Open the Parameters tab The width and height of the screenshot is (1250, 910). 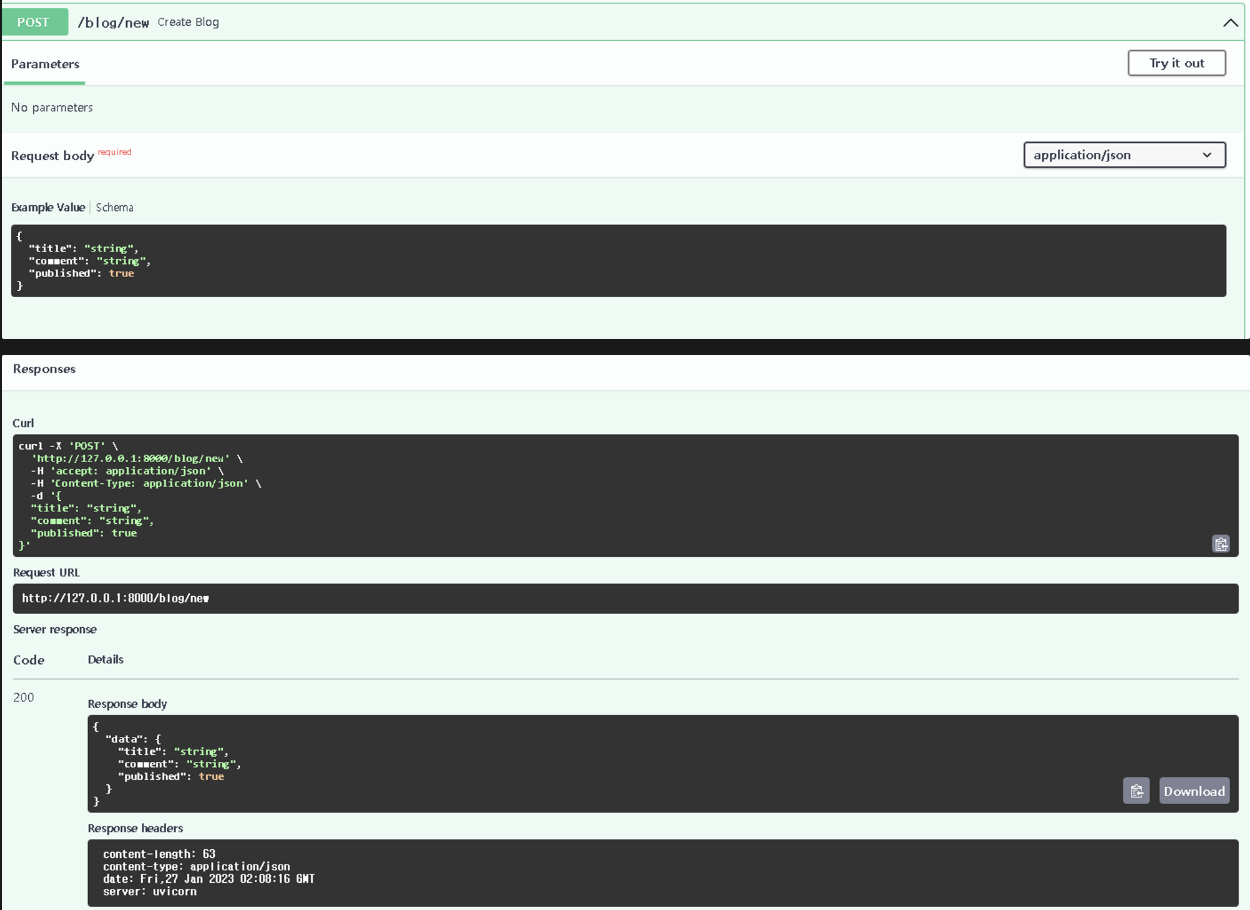tap(45, 64)
